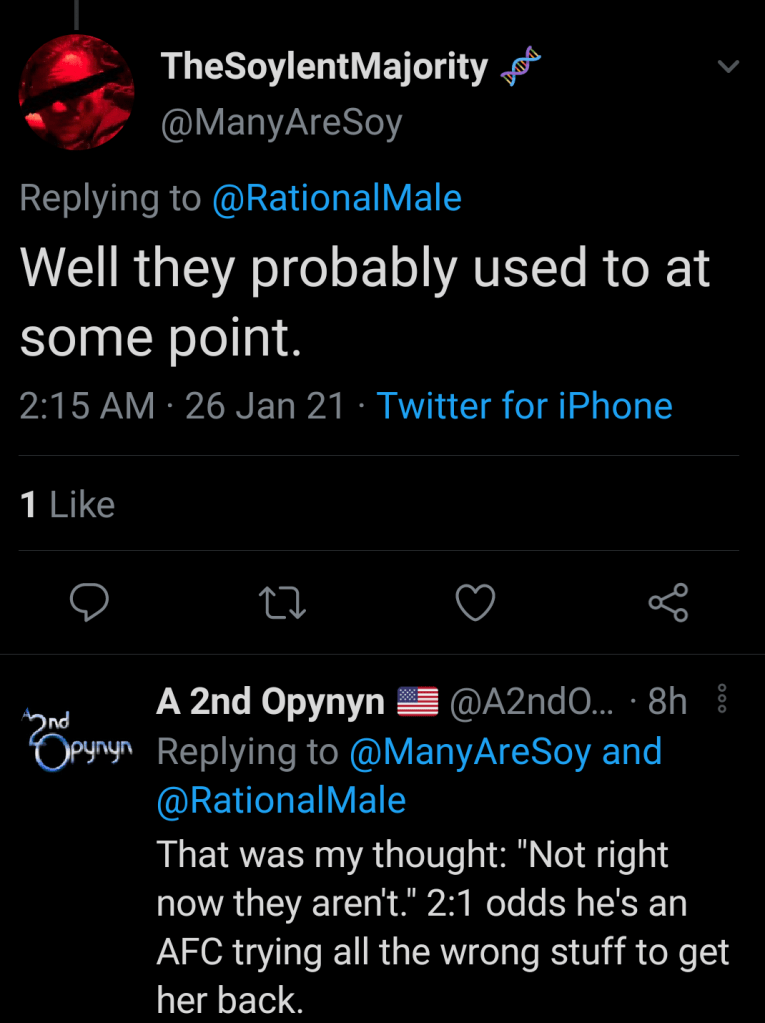This screenshot has width=765, height=1023.
Task: Open the A 2nd Opynyn display name
Action: 270,702
